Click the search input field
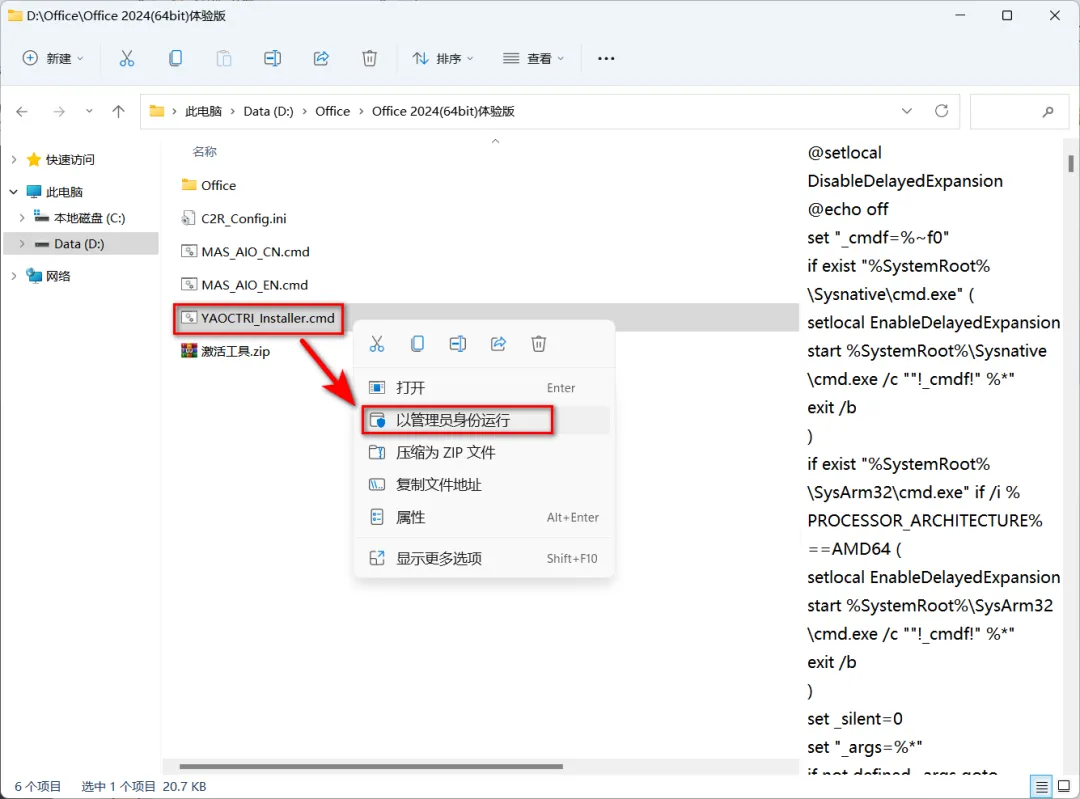This screenshot has width=1080, height=799. [x=1019, y=112]
